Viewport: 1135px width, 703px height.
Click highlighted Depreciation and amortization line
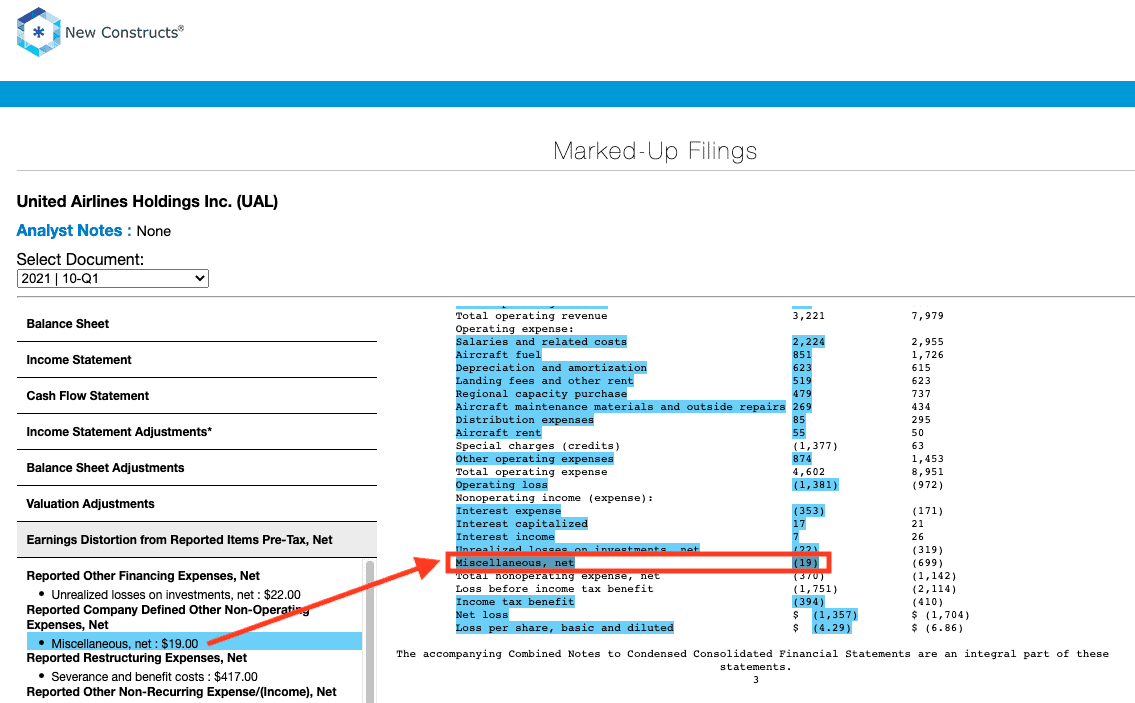[x=551, y=368]
